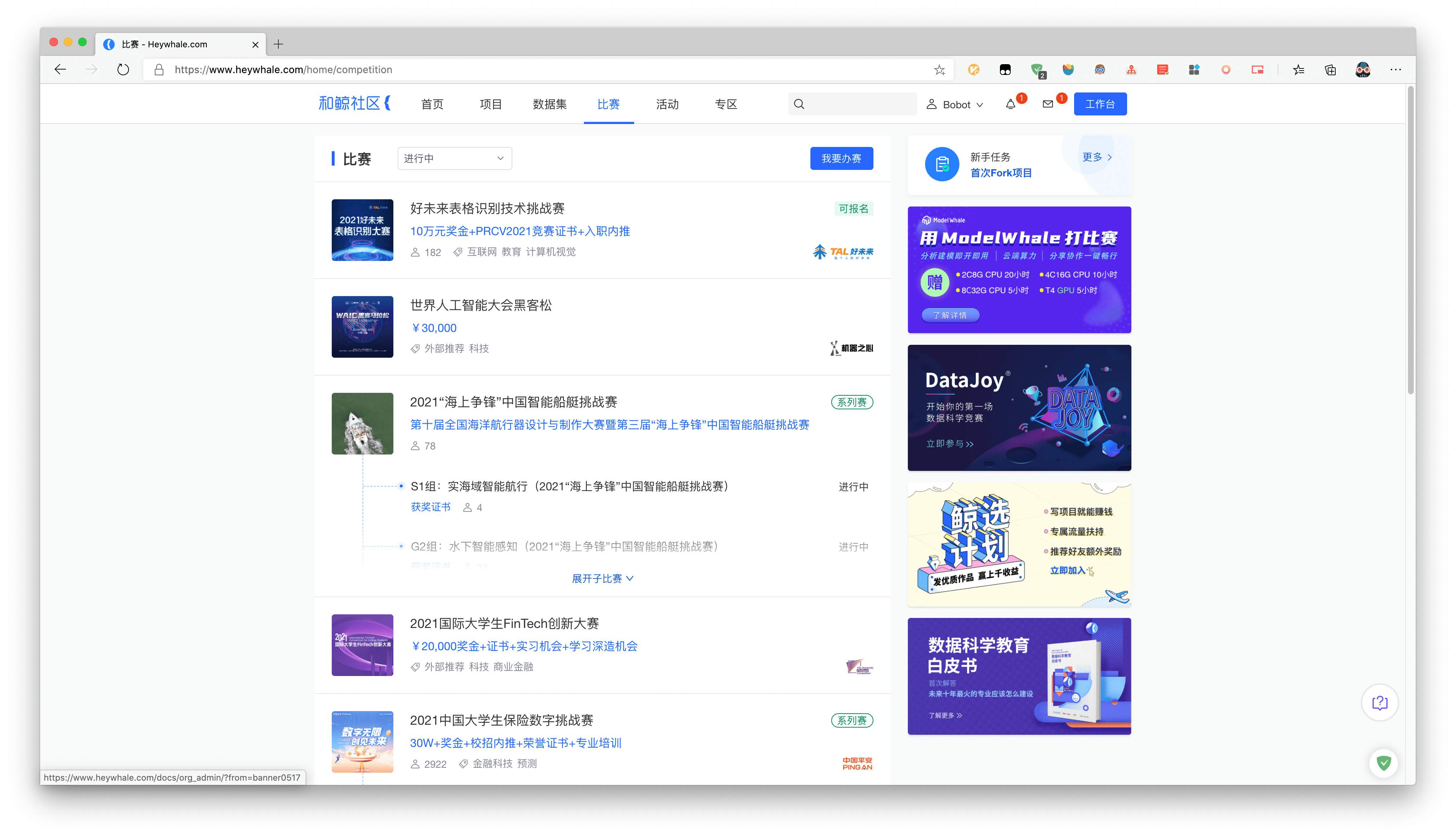Image resolution: width=1456 pixels, height=838 pixels.
Task: Go to 专区 nav tab
Action: (x=726, y=104)
